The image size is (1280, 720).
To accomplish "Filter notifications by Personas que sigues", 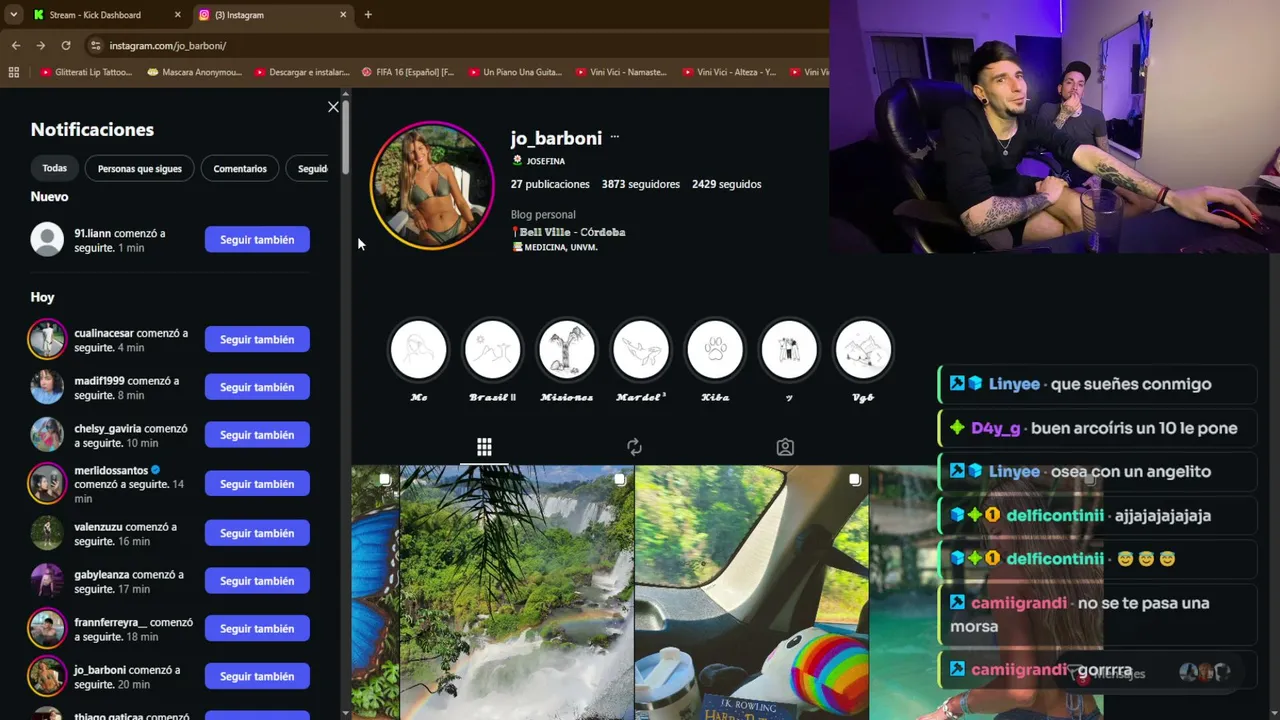I will click(140, 168).
